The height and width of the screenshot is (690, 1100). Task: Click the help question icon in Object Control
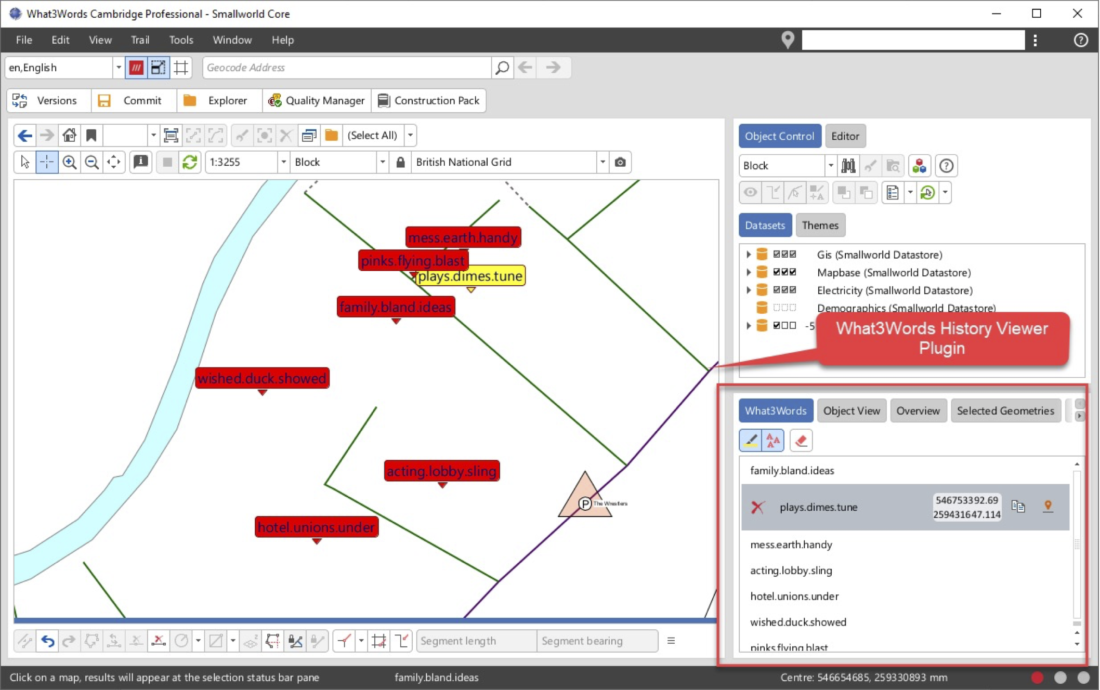coord(946,165)
